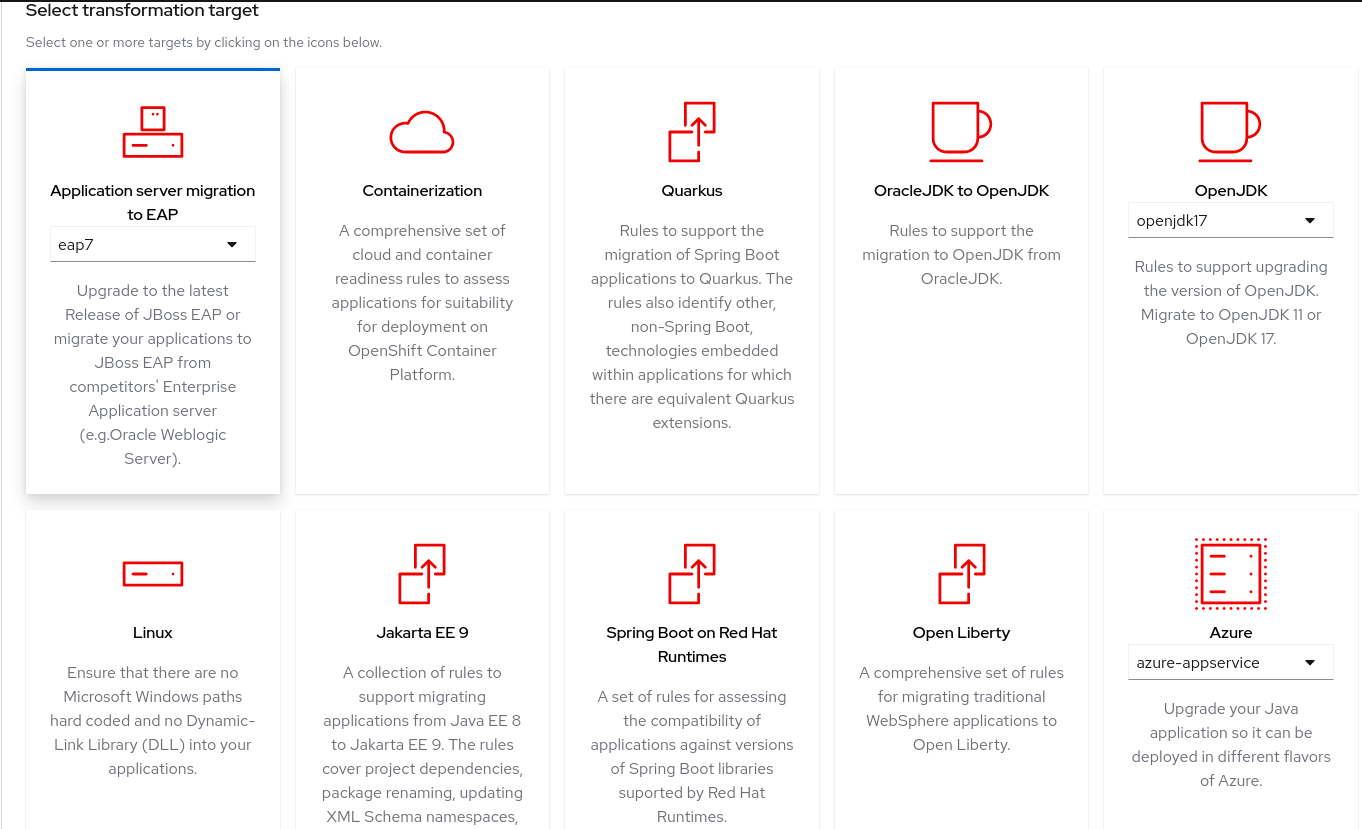Click the Azure card title

tap(1230, 633)
